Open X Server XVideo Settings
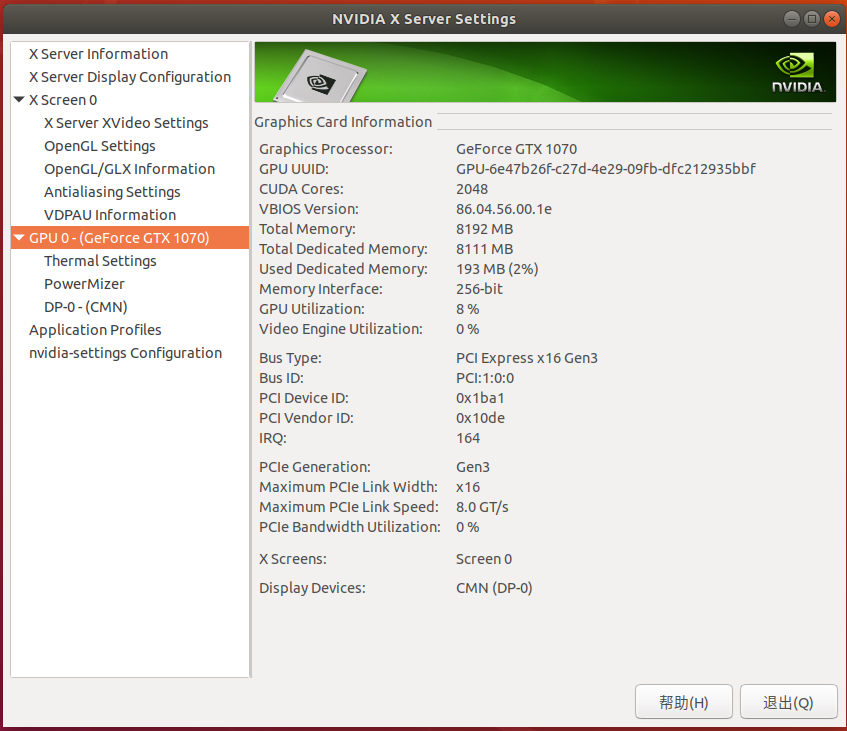This screenshot has height=731, width=847. 126,123
